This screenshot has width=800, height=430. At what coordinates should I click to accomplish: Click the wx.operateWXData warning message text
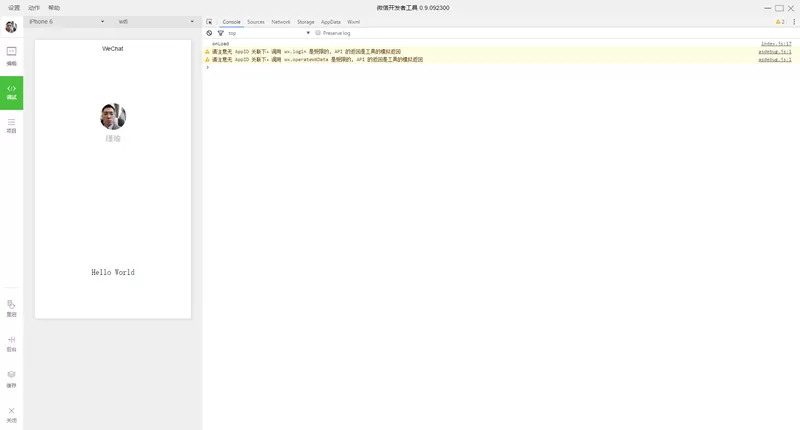tap(317, 60)
